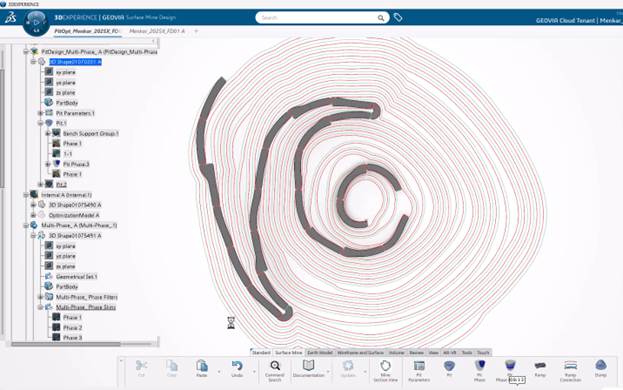Select the Pit Phase tool
The width and height of the screenshot is (623, 390).
[x=480, y=371]
